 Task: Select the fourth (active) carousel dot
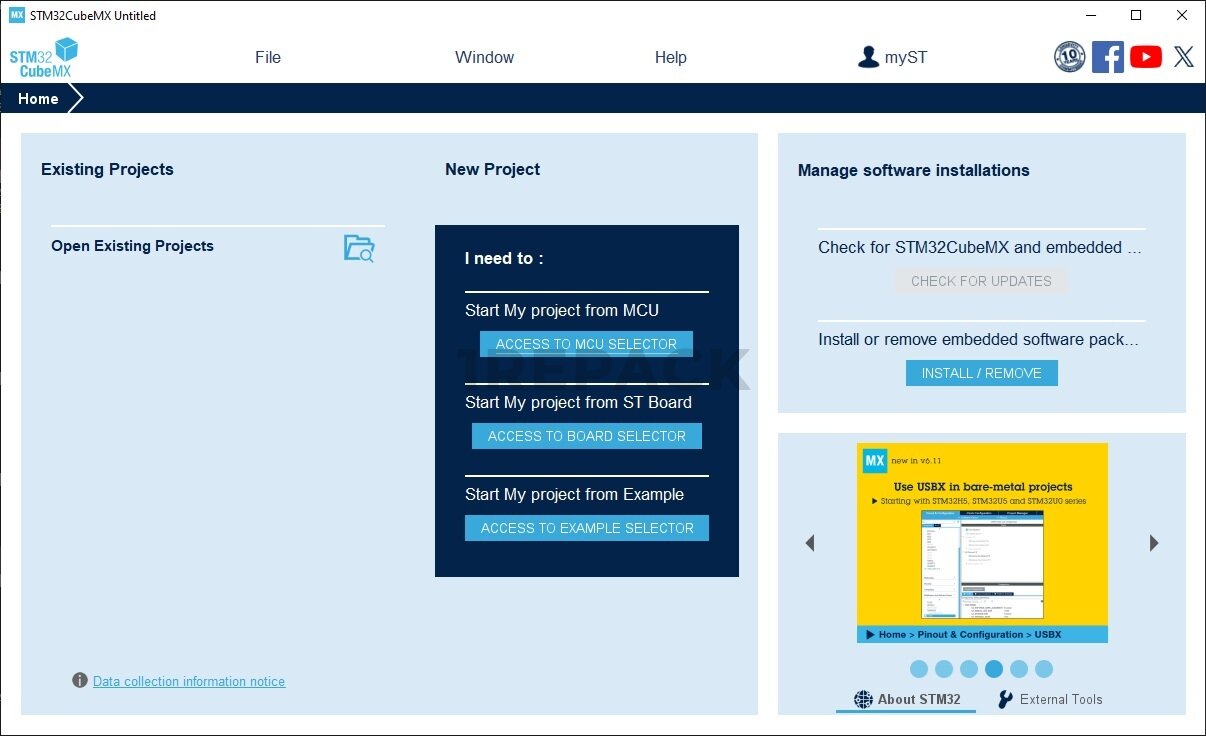coord(994,669)
